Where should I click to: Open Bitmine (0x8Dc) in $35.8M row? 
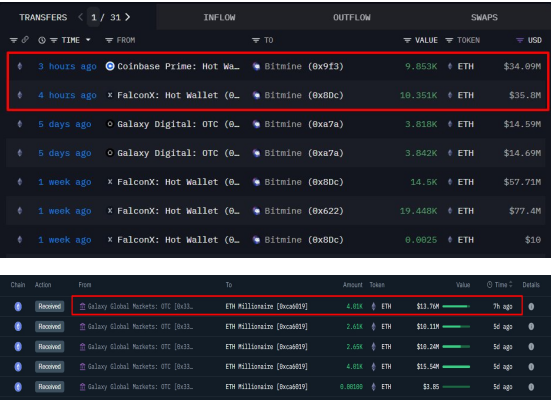(304, 95)
